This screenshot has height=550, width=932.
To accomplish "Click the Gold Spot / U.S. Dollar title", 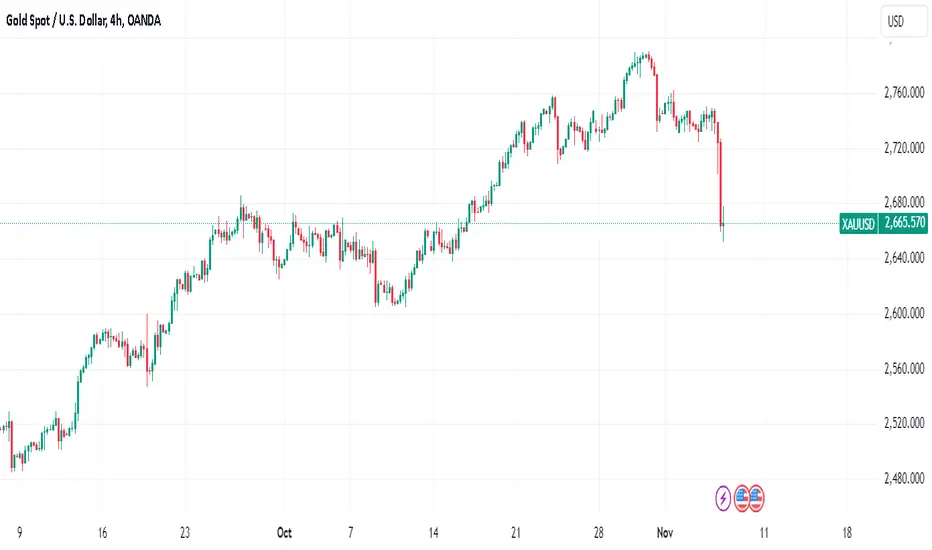I will click(83, 21).
